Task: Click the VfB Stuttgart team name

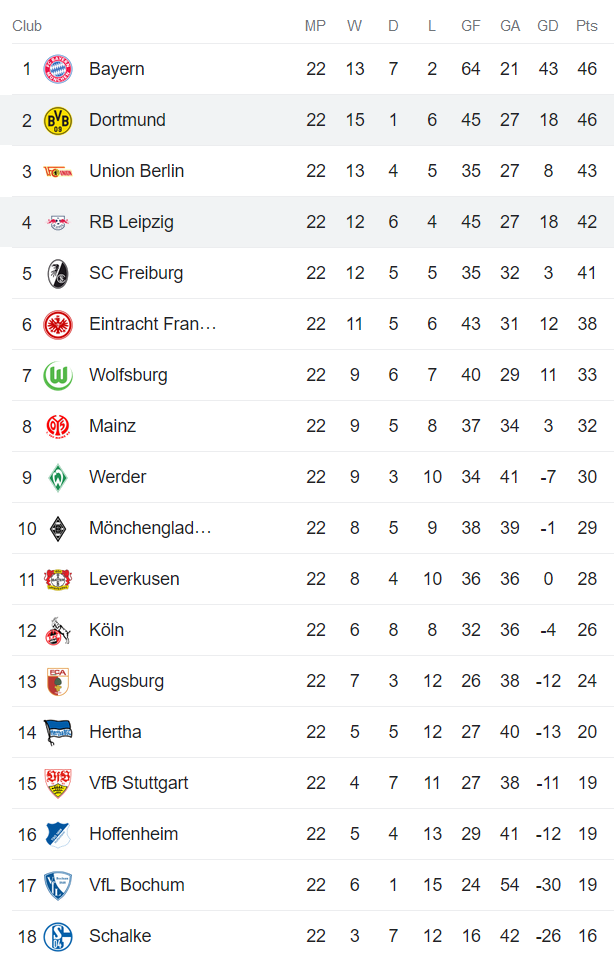Action: click(138, 783)
